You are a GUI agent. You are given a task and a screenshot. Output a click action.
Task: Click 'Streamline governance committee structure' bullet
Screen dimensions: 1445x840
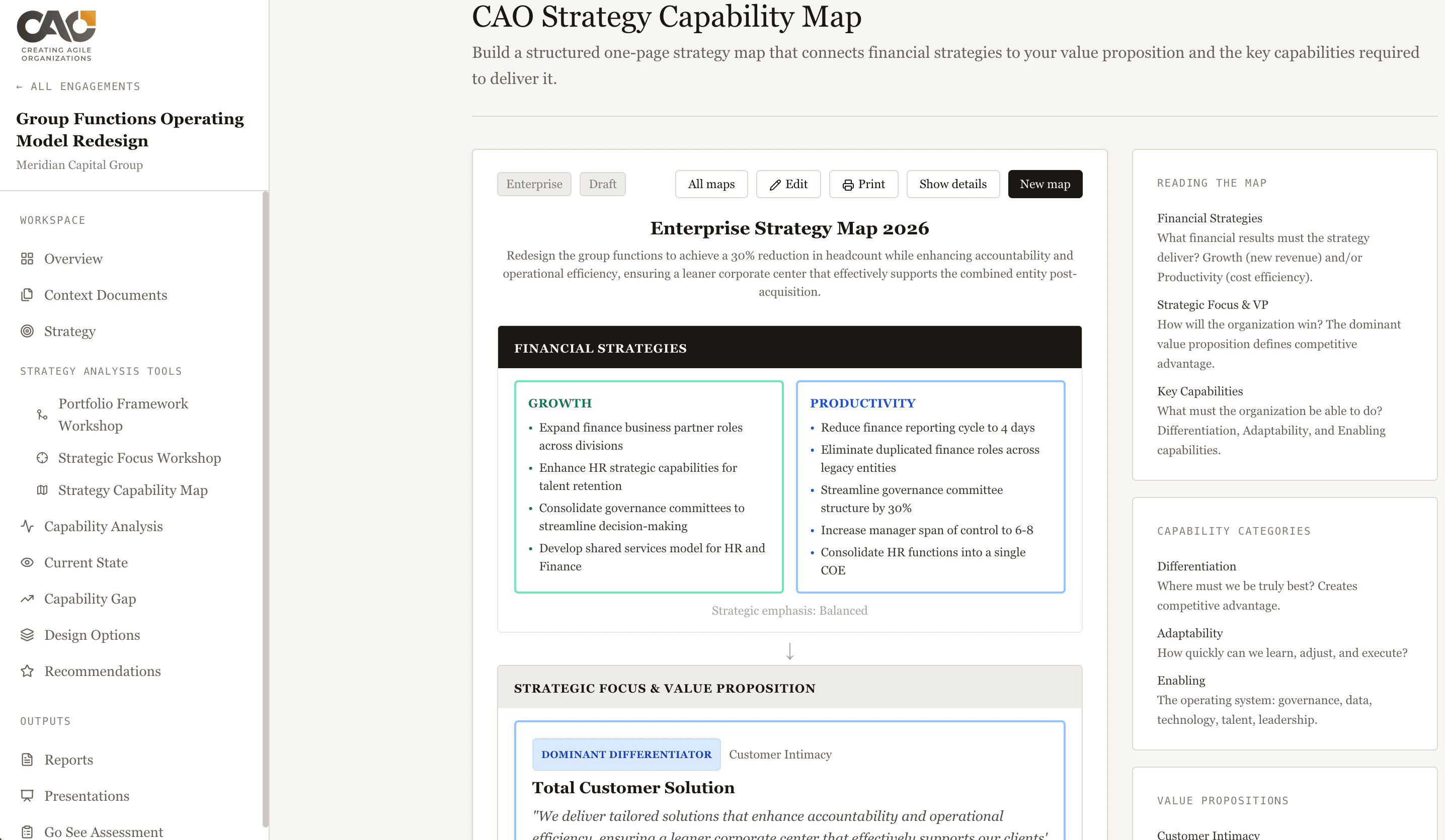click(911, 498)
